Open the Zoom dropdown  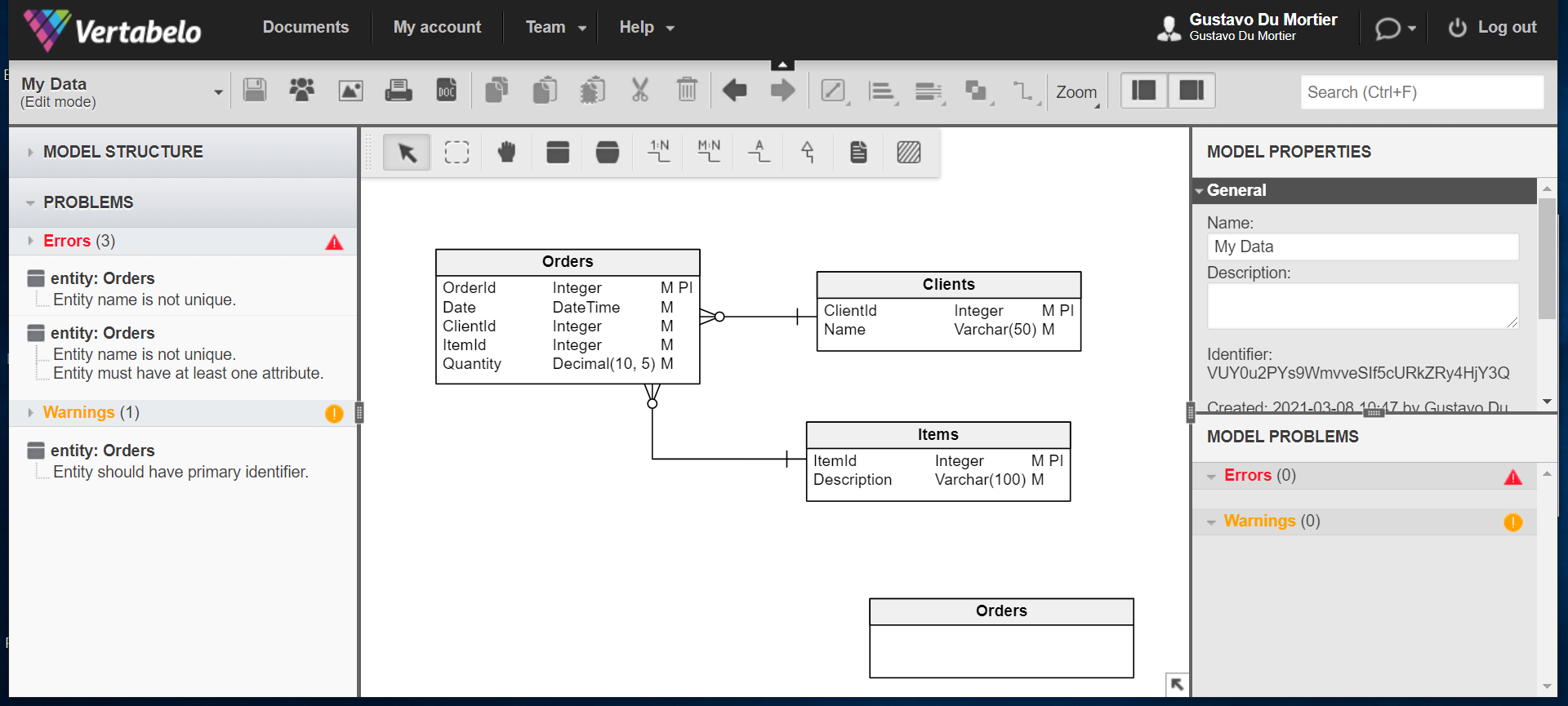coord(1078,92)
